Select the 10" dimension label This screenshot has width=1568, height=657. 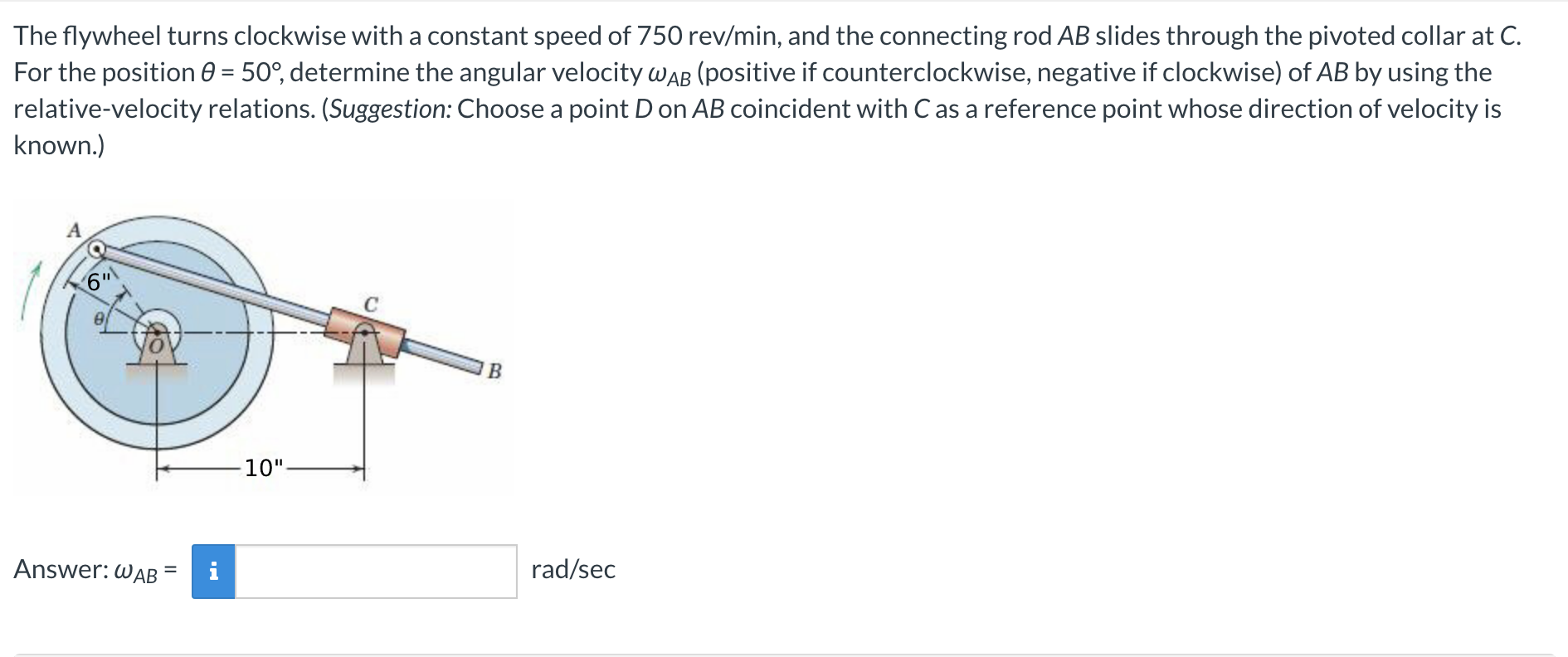[262, 467]
